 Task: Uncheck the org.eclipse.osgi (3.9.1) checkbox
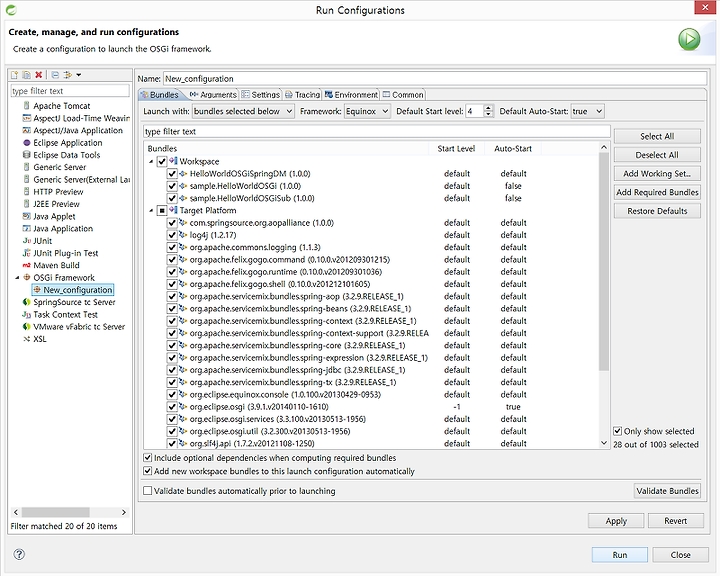172,407
